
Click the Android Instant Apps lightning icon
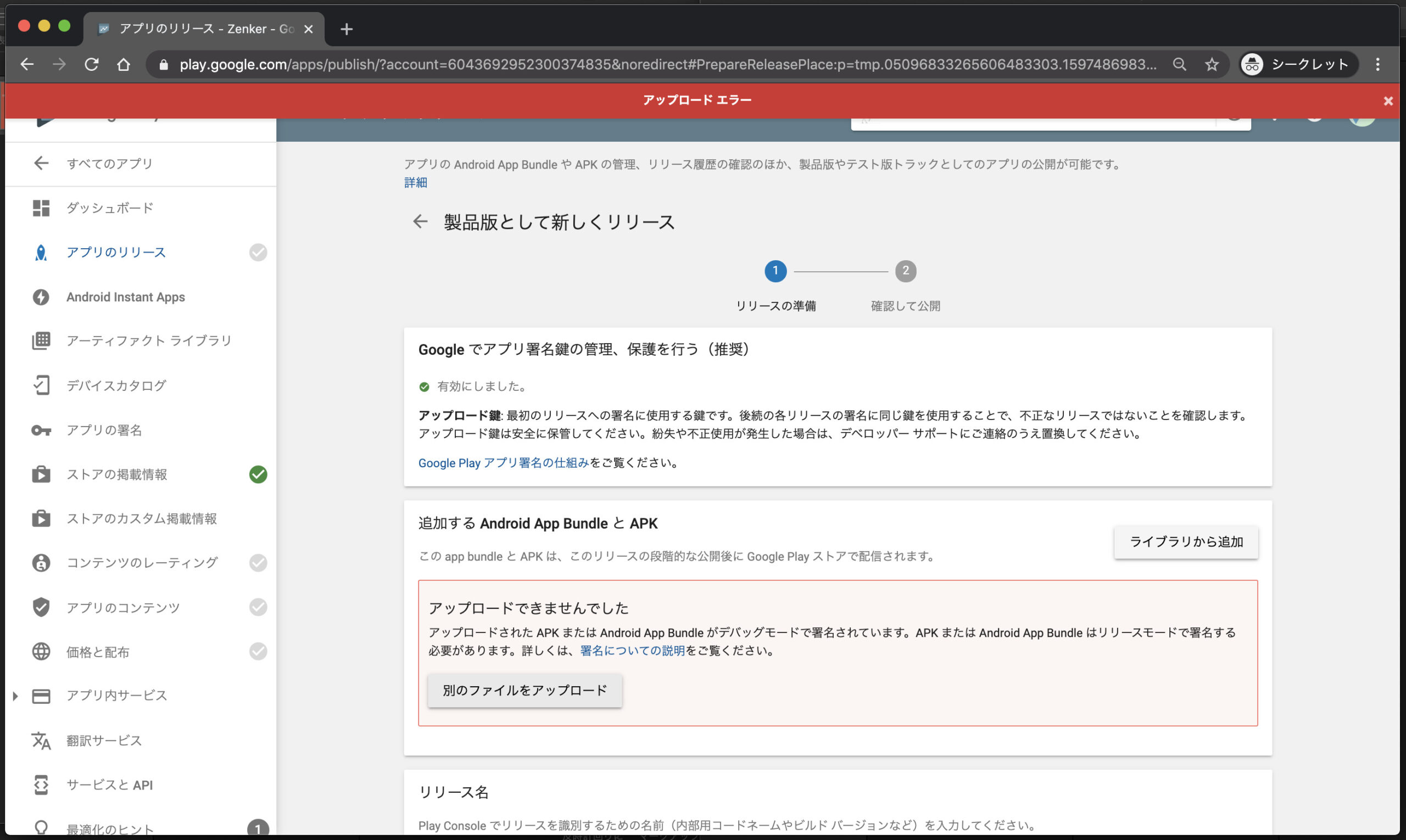click(41, 297)
